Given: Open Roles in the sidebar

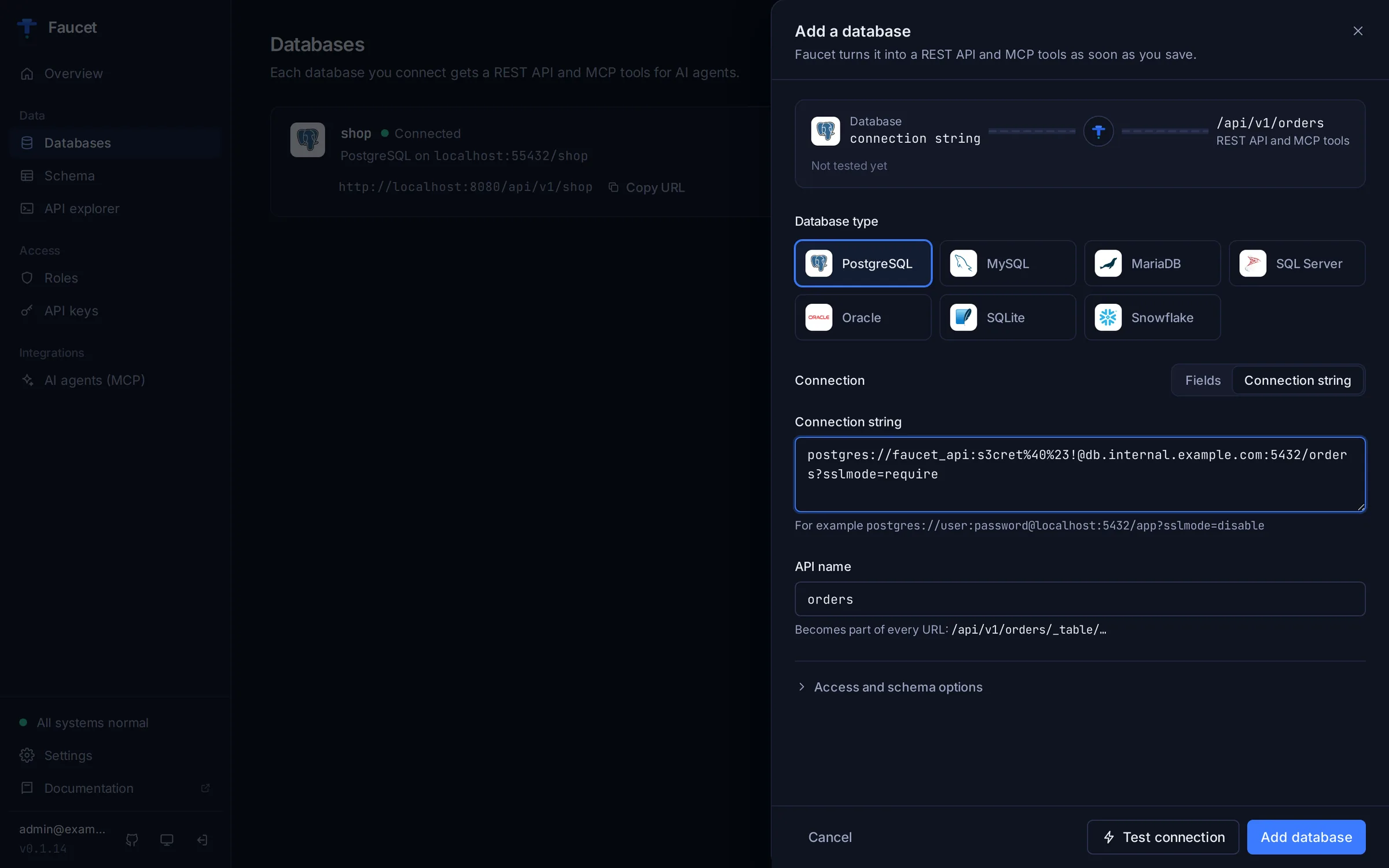Looking at the screenshot, I should [x=115, y=278].
